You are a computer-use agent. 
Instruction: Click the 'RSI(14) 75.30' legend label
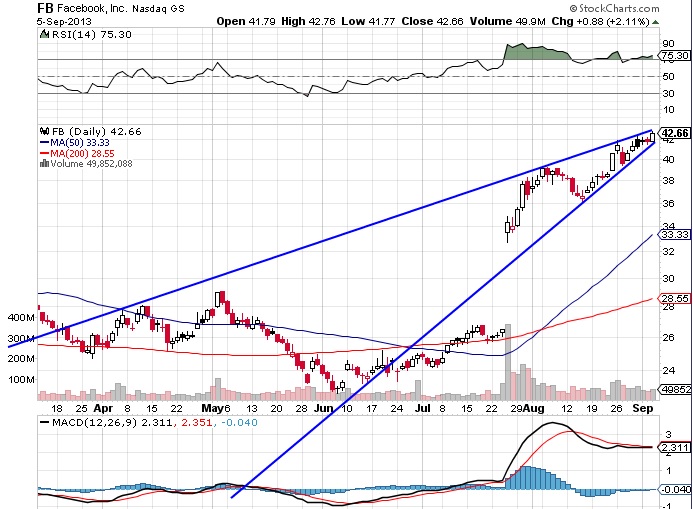point(92,34)
